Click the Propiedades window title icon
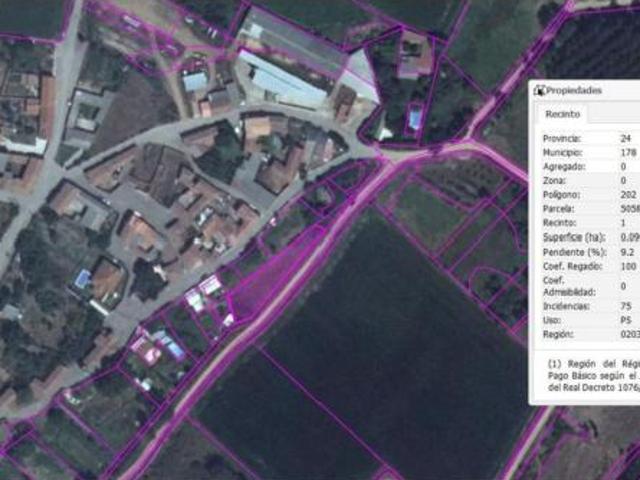 click(540, 90)
